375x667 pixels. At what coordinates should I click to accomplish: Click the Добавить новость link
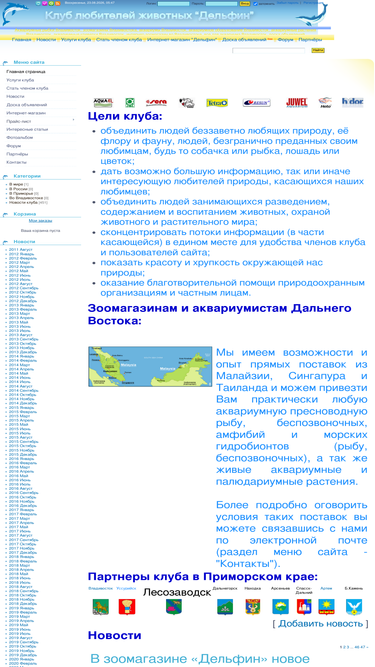tap(321, 624)
